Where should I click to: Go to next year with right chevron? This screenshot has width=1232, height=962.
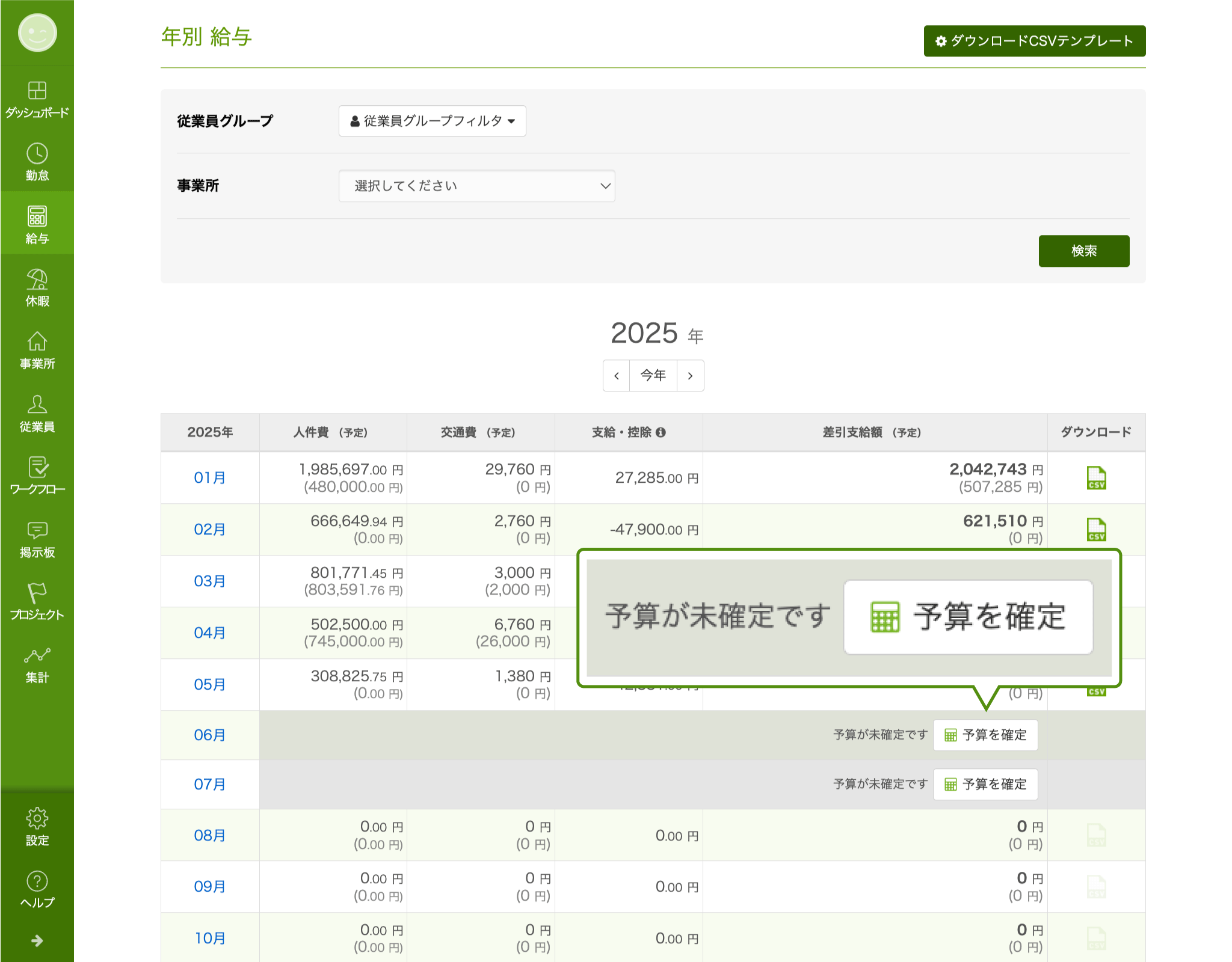click(691, 376)
